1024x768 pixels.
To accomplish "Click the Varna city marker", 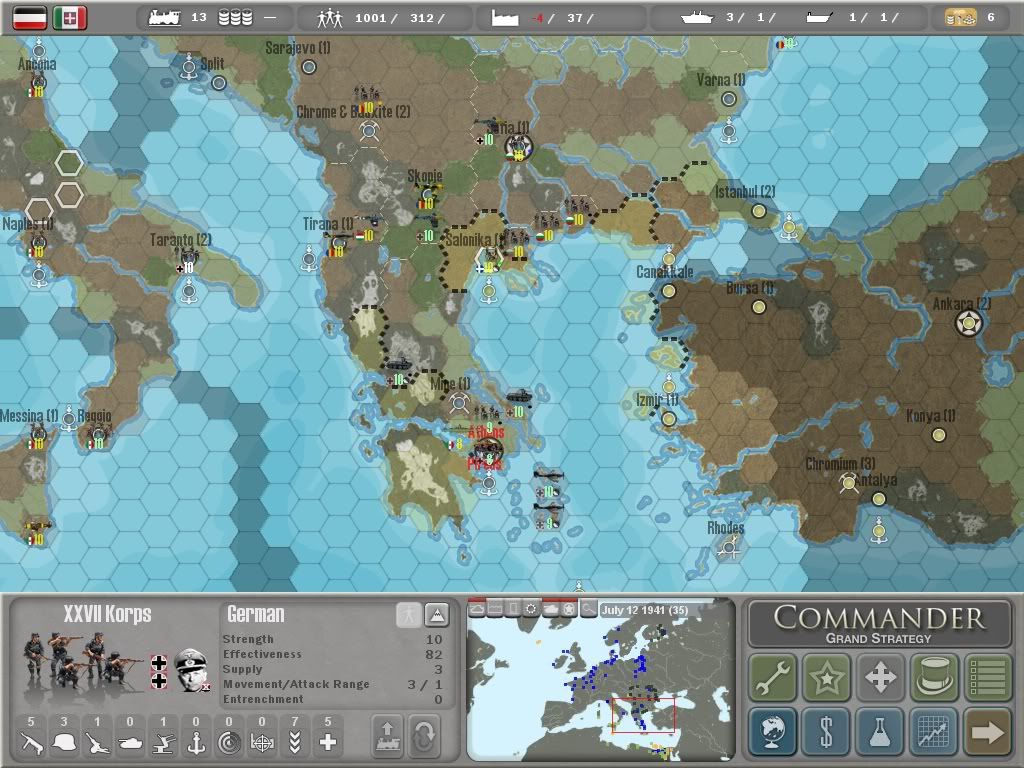I will point(729,99).
